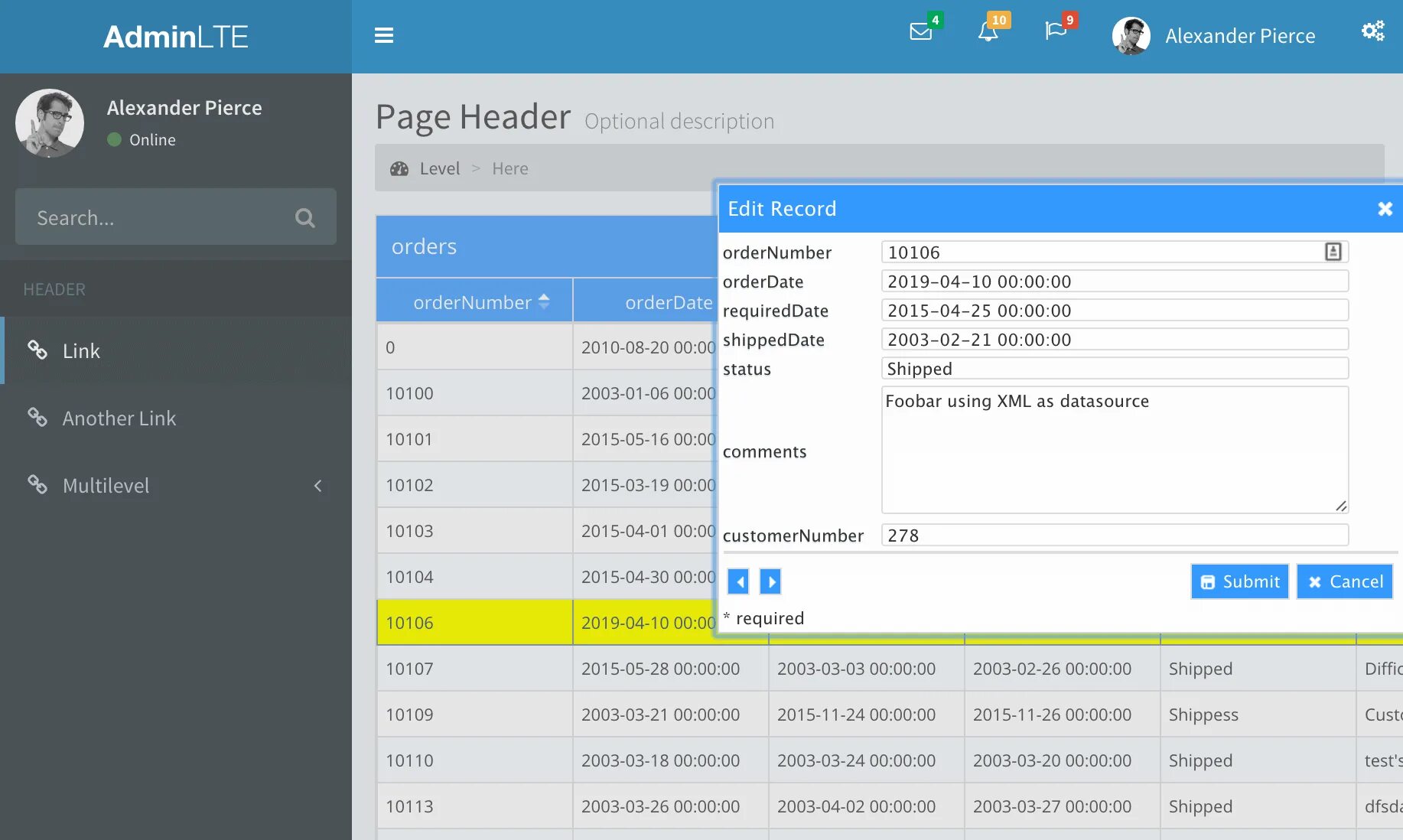Select order row 10107
Image resolution: width=1403 pixels, height=840 pixels.
[890, 669]
